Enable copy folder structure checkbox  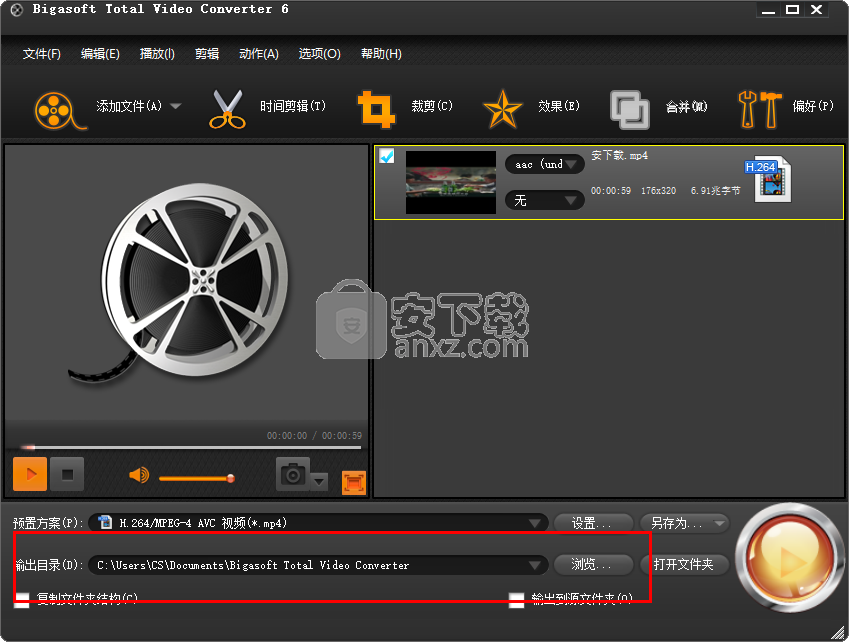[x=22, y=600]
